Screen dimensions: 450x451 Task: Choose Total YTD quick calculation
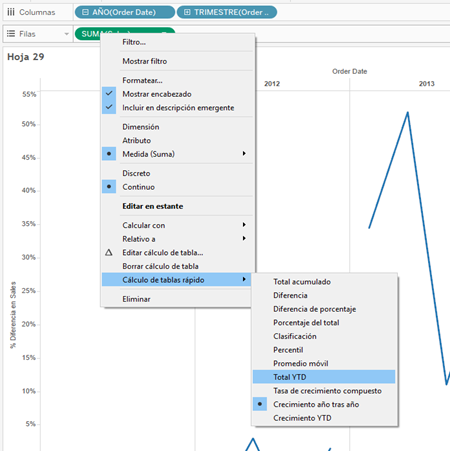pyautogui.click(x=324, y=377)
